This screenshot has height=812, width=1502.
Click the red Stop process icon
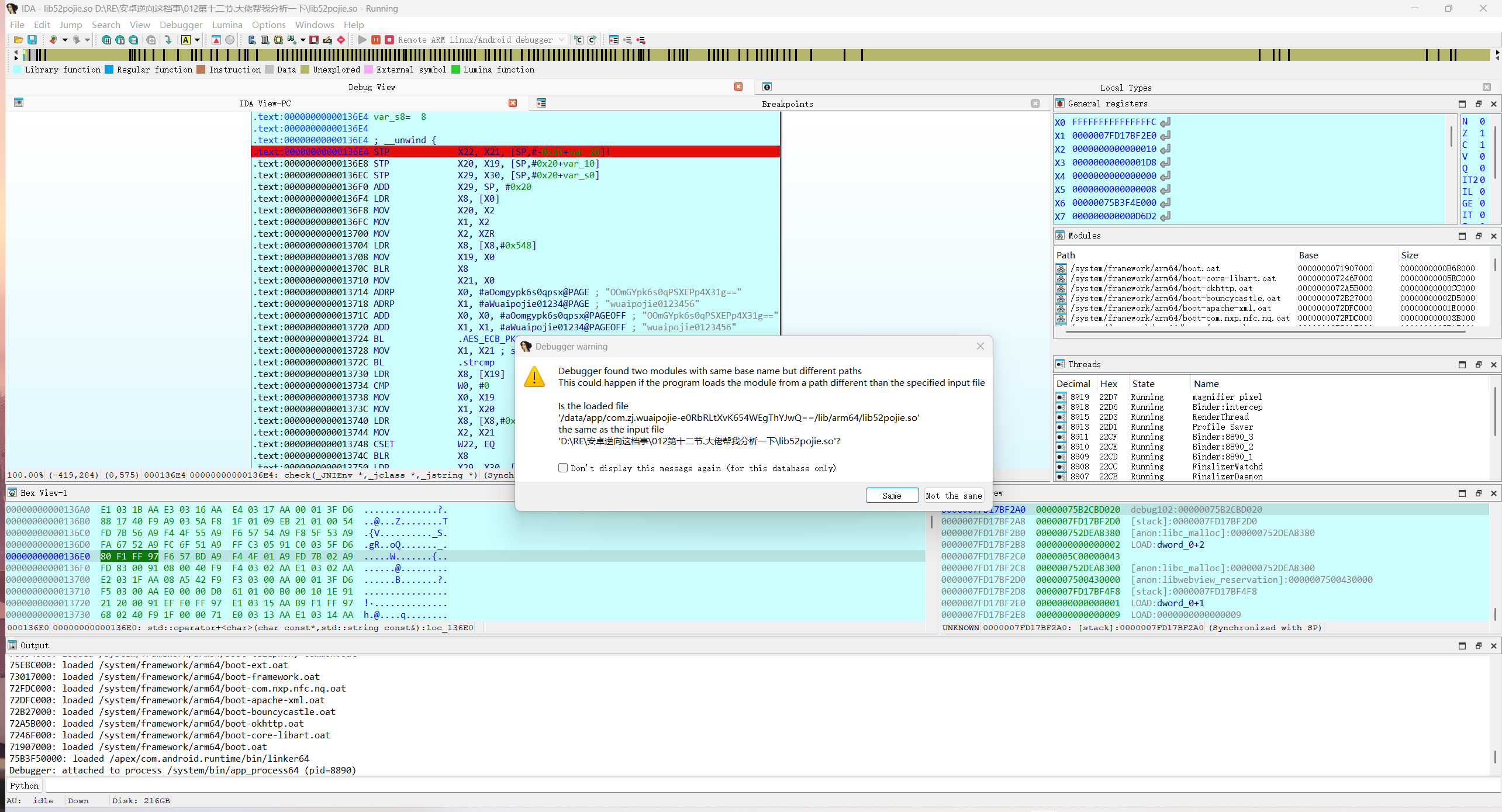pos(389,40)
